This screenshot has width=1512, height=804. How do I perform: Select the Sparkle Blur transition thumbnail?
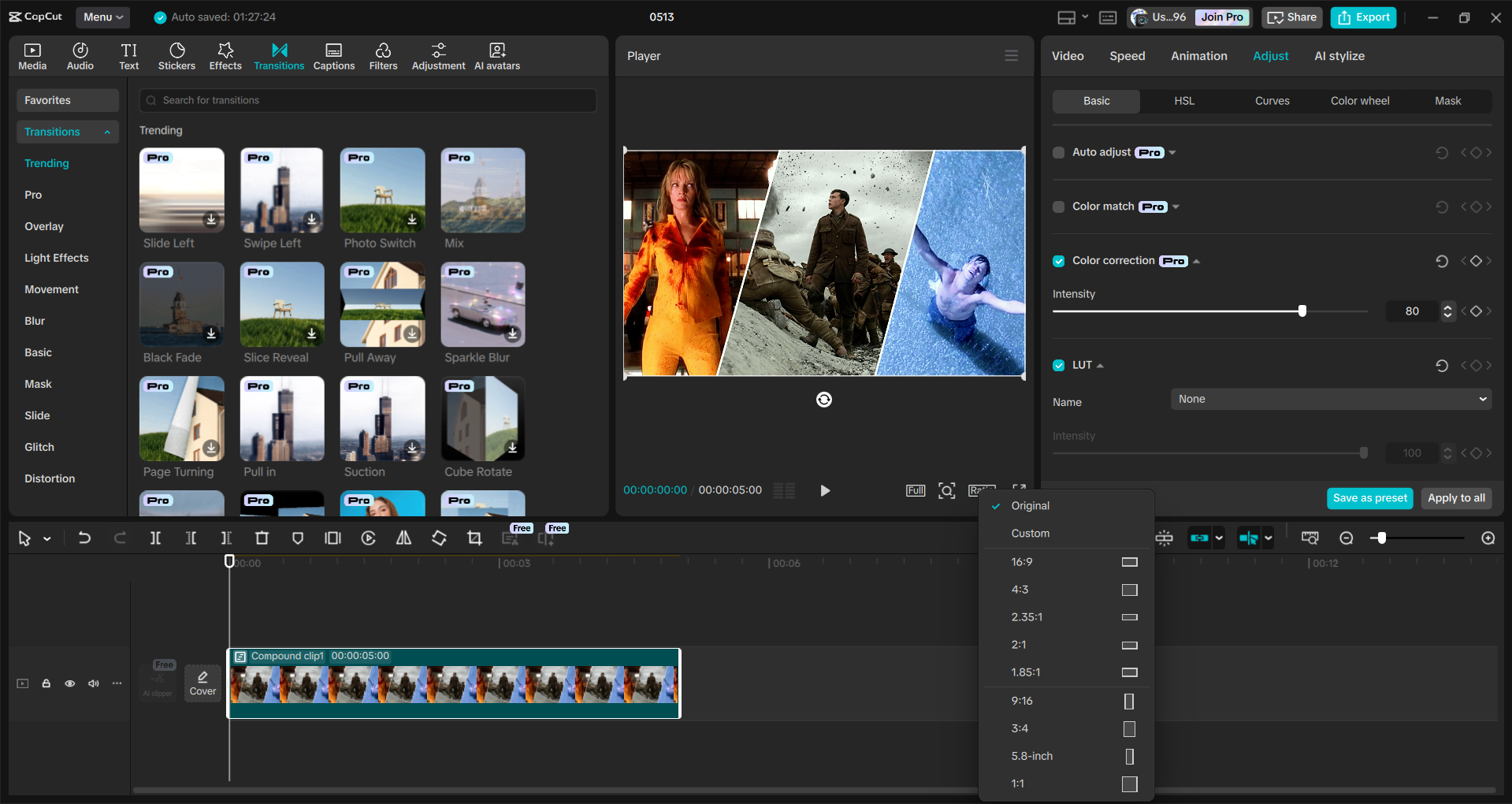482,304
